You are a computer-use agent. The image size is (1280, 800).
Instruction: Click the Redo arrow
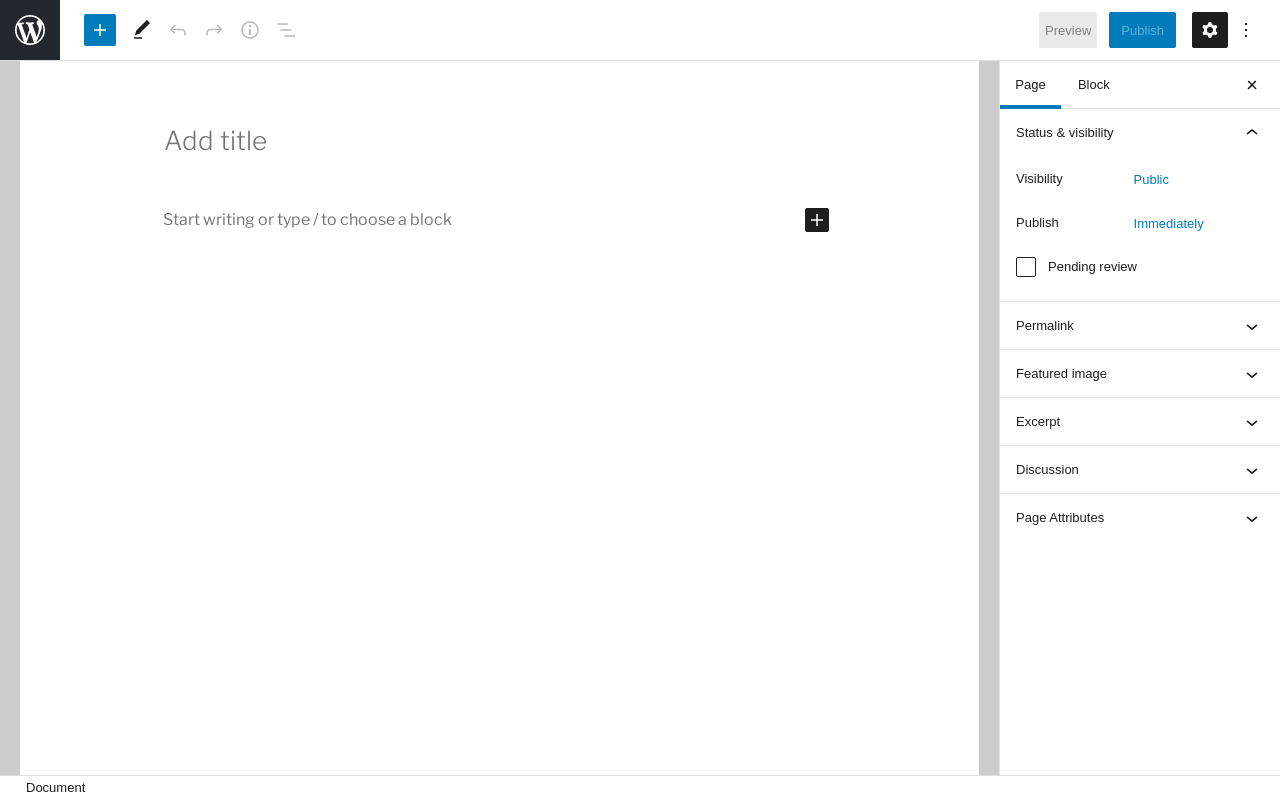(214, 30)
